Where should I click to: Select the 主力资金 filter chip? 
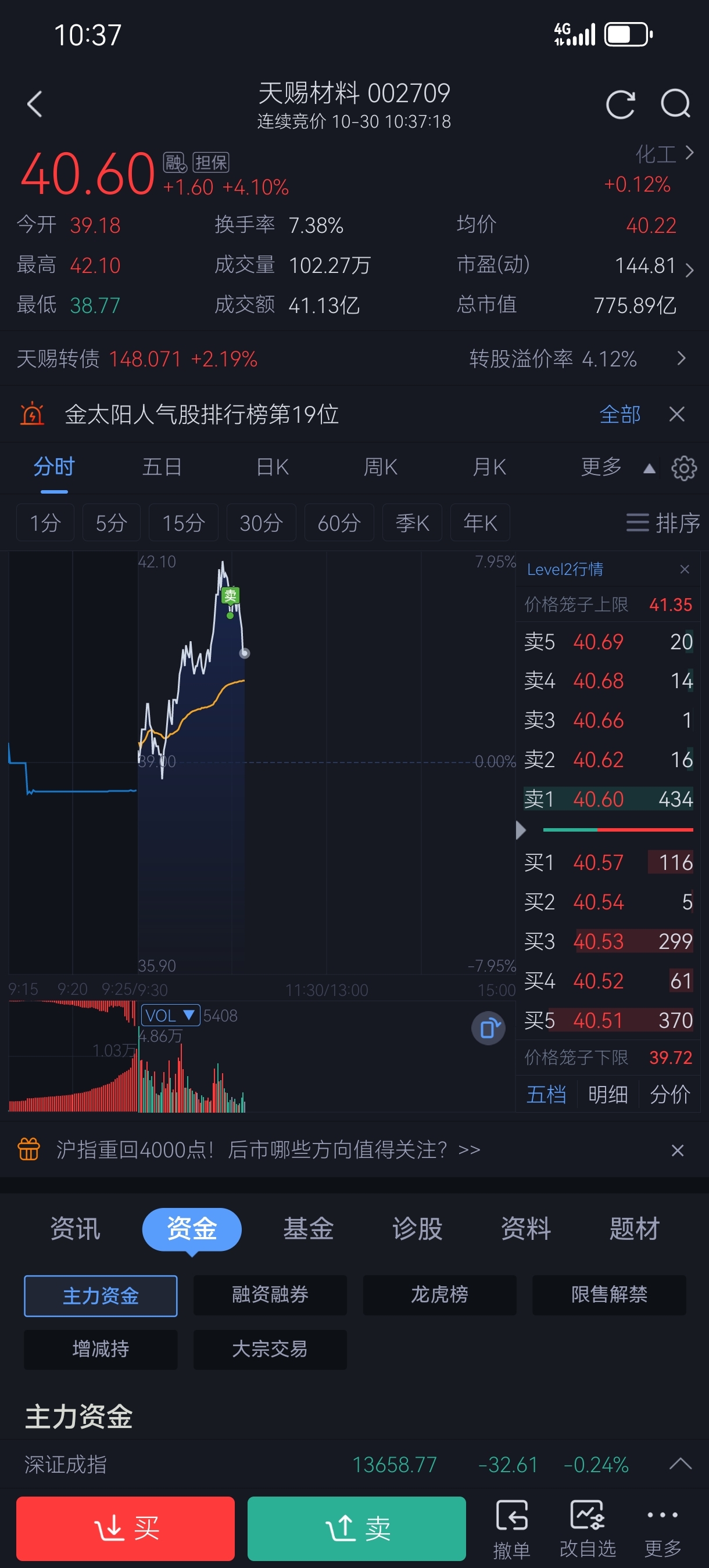[x=101, y=1295]
